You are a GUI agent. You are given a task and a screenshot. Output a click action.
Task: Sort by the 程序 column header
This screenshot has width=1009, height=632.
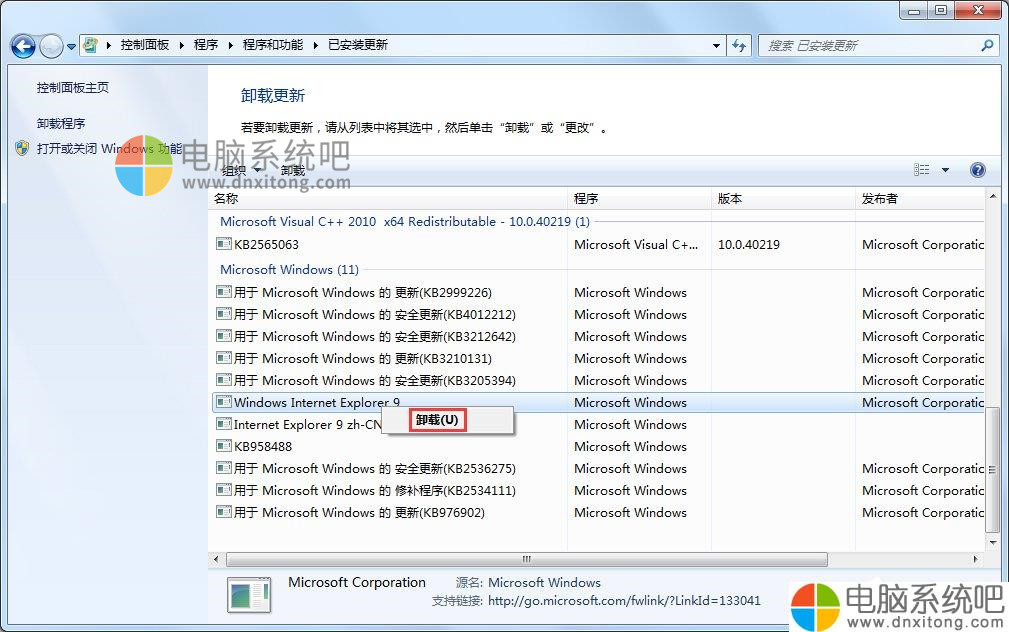(640, 199)
